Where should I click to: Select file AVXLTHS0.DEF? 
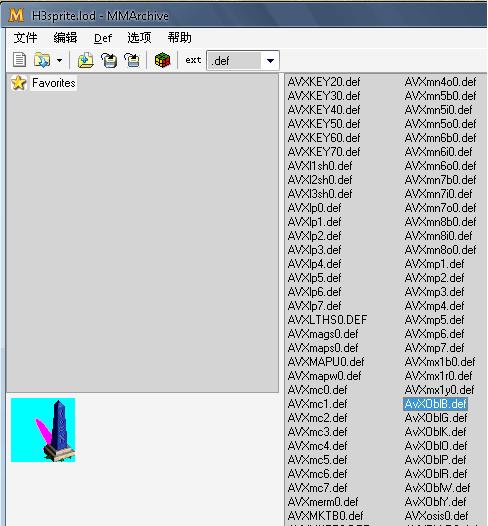coord(327,320)
